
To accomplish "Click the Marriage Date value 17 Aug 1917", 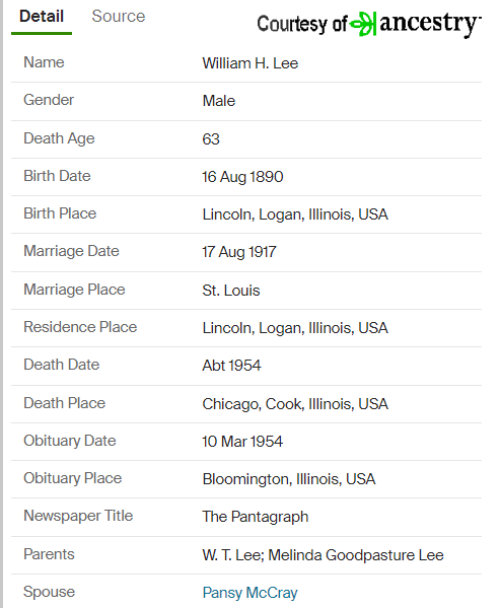I will click(239, 252).
